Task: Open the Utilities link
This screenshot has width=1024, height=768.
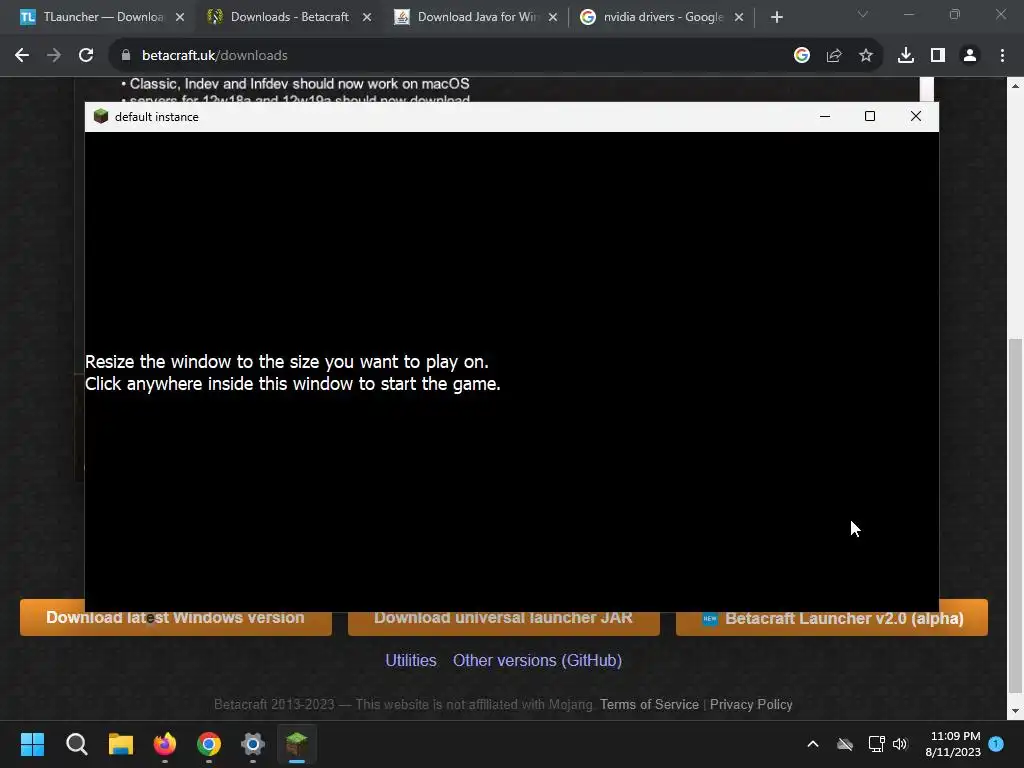Action: point(411,660)
